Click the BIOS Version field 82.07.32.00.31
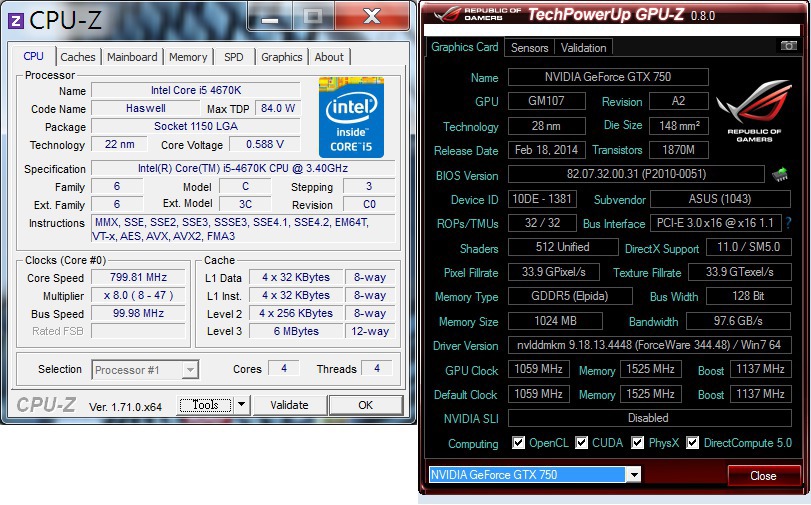This screenshot has width=811, height=505. [x=636, y=174]
